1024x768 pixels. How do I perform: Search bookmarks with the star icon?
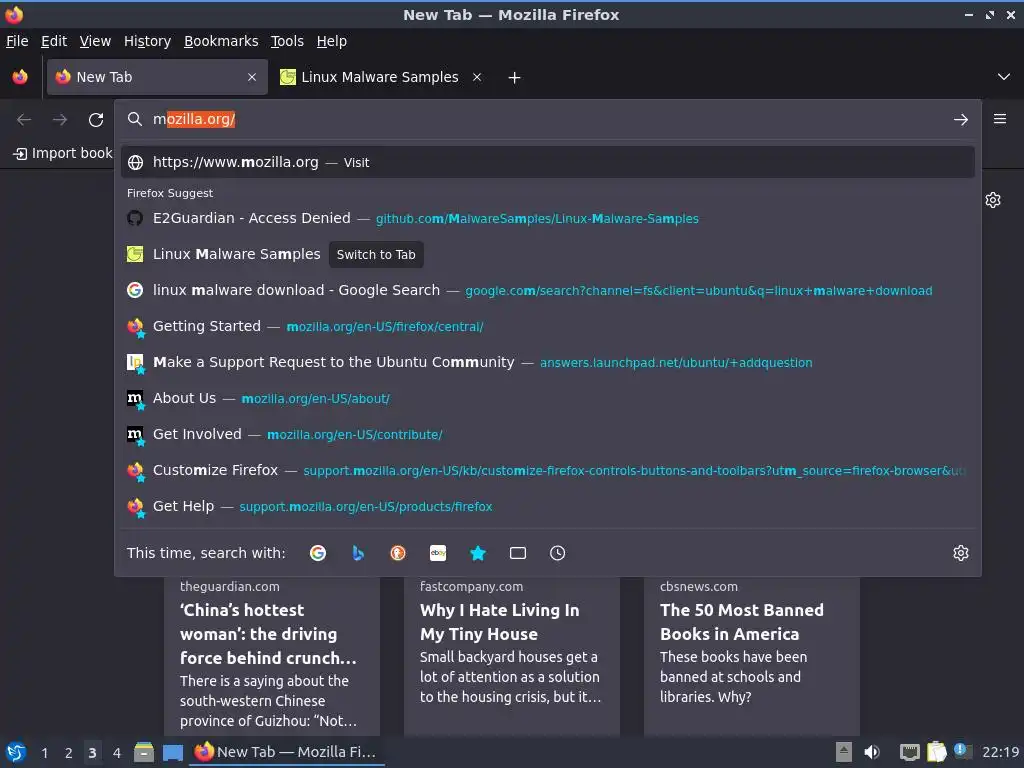click(477, 553)
